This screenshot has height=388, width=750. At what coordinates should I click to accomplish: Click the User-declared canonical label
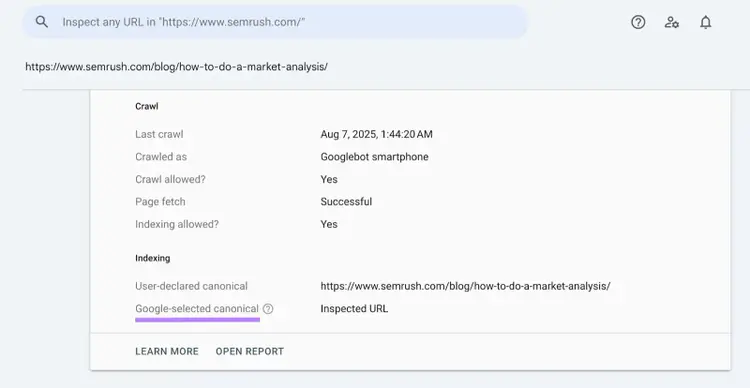point(191,287)
